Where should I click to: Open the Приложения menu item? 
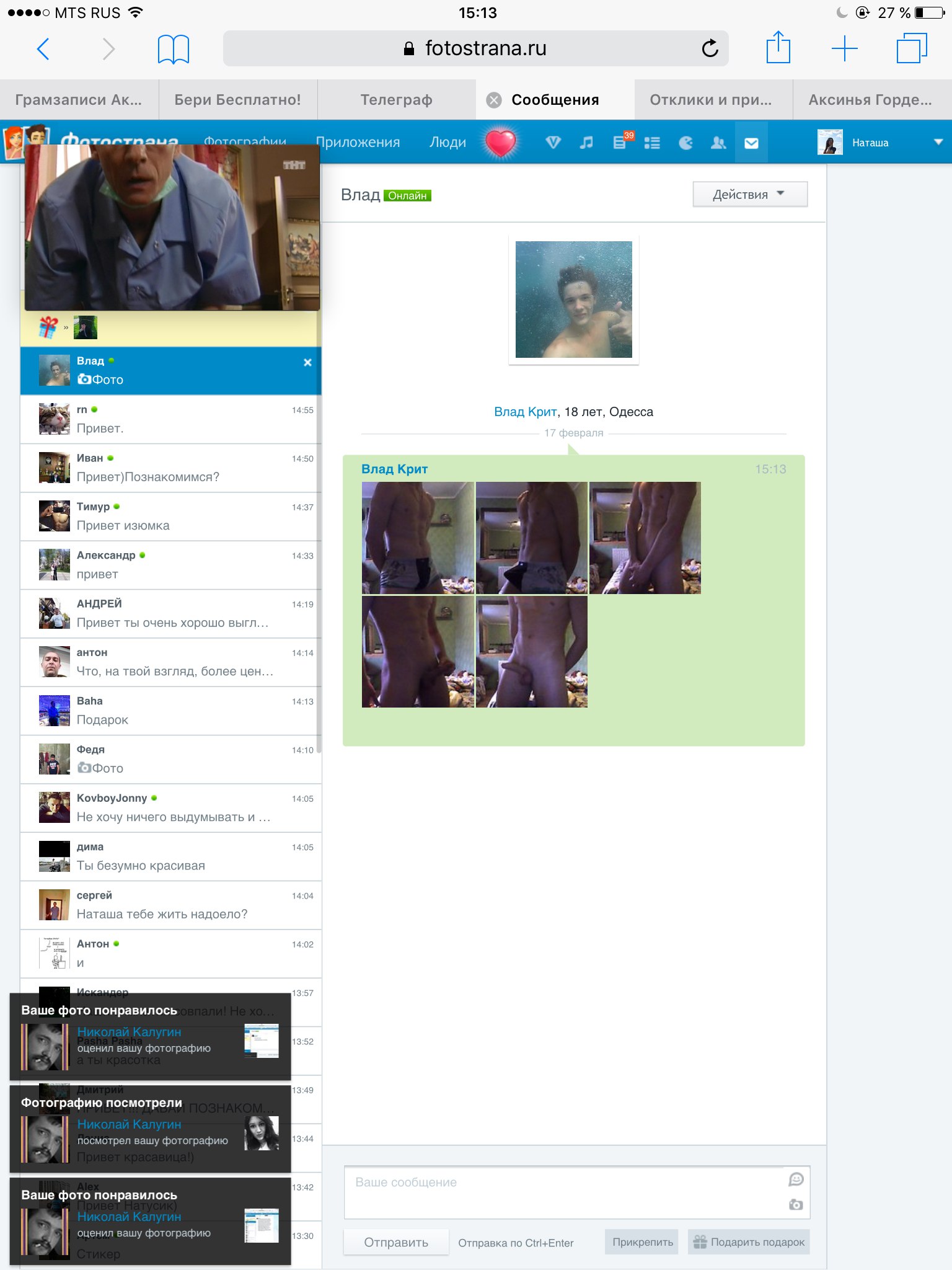358,143
